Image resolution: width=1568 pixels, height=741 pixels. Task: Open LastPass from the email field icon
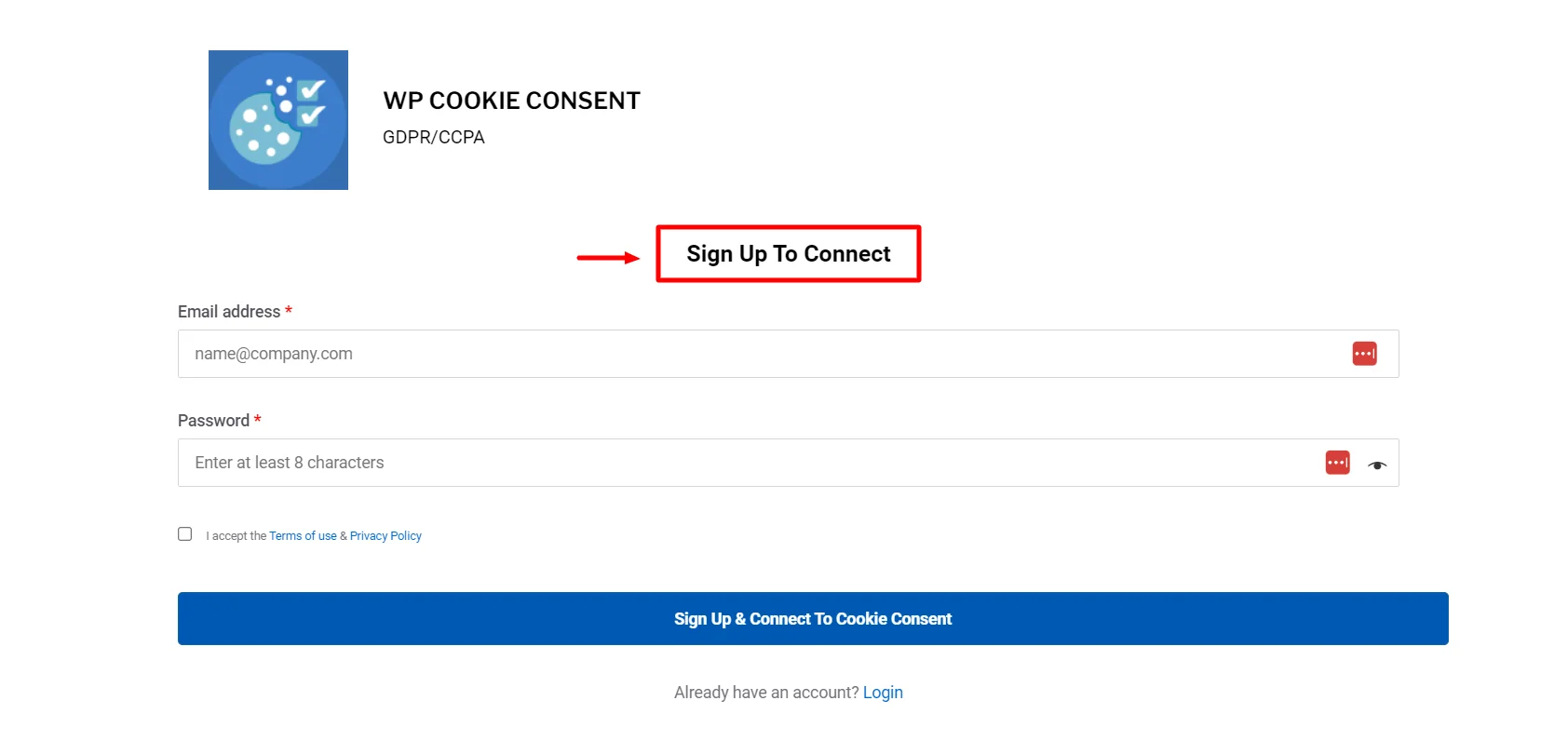click(x=1363, y=353)
